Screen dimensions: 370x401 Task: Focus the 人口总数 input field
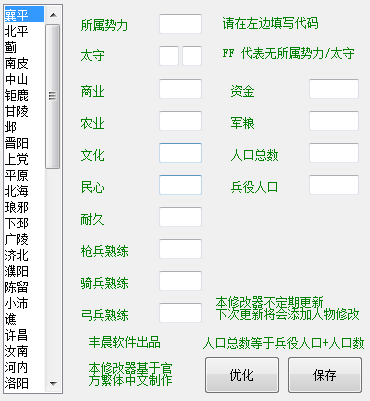[334, 153]
